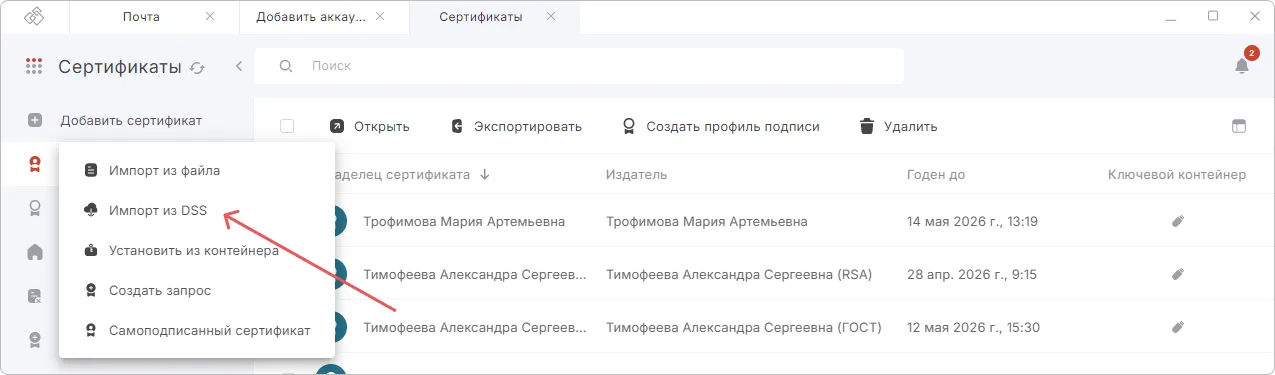
Task: Sort by certificate owner arrow
Action: [485, 174]
